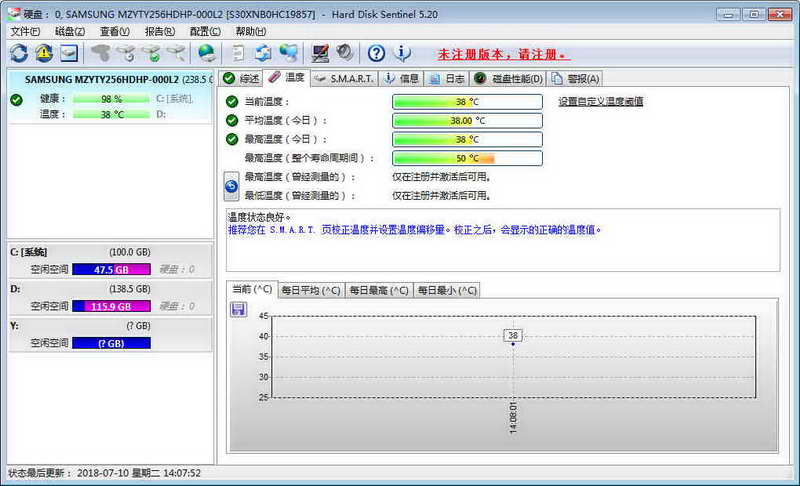Click the blue info toolbar icon
This screenshot has width=800, height=486.
coord(402,53)
